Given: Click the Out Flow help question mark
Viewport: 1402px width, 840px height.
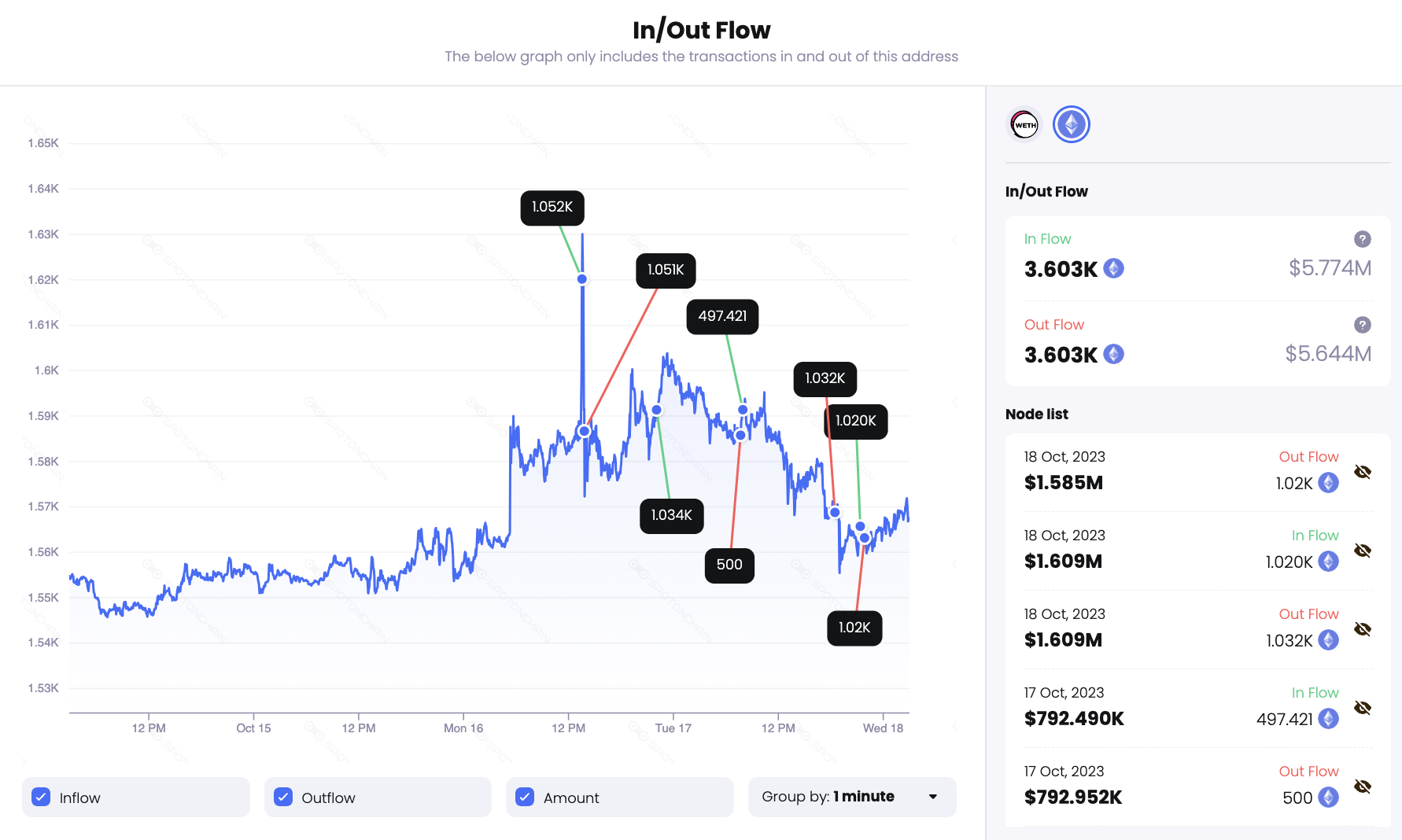Looking at the screenshot, I should (1363, 325).
